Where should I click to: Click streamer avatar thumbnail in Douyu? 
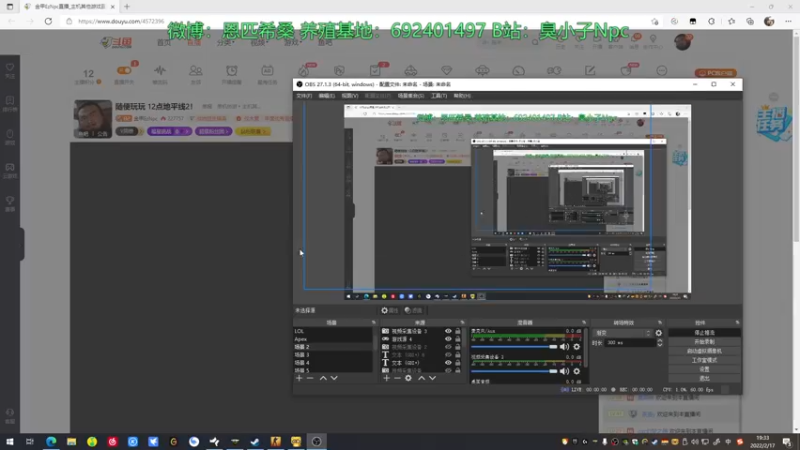point(93,119)
